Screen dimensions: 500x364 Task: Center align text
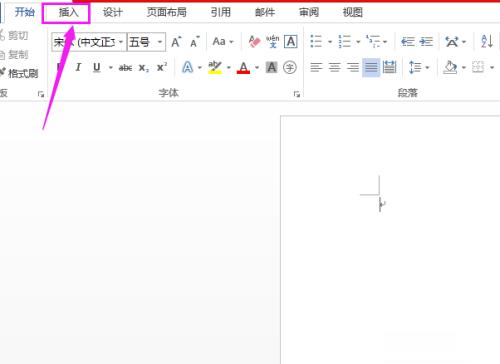334,68
